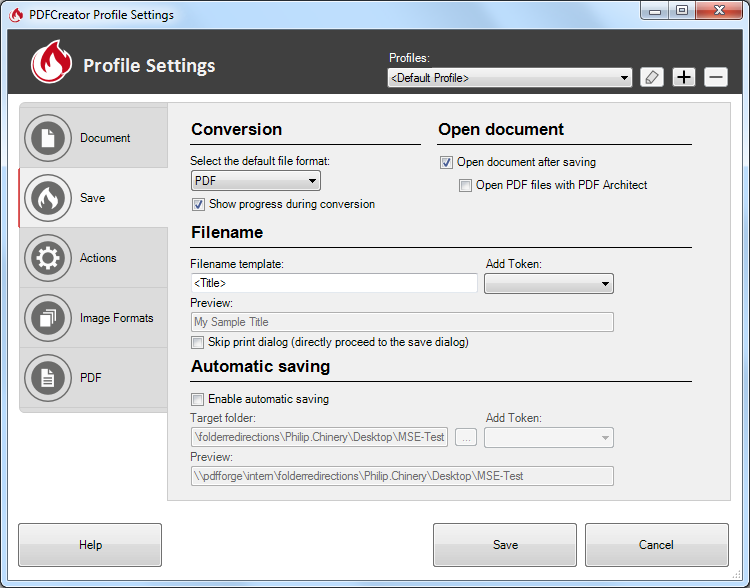Remove profile using the minus icon
750x588 pixels.
(x=716, y=77)
